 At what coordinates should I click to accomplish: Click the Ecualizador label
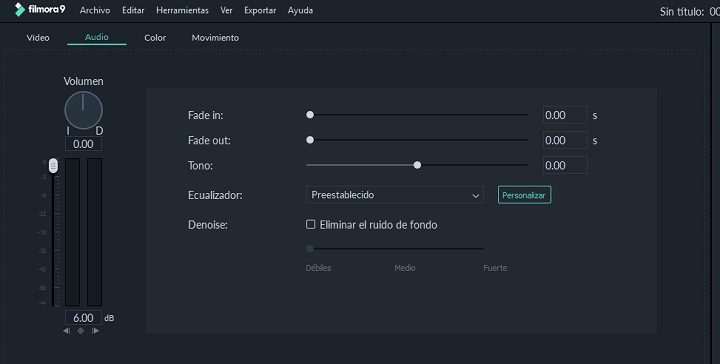pos(215,195)
